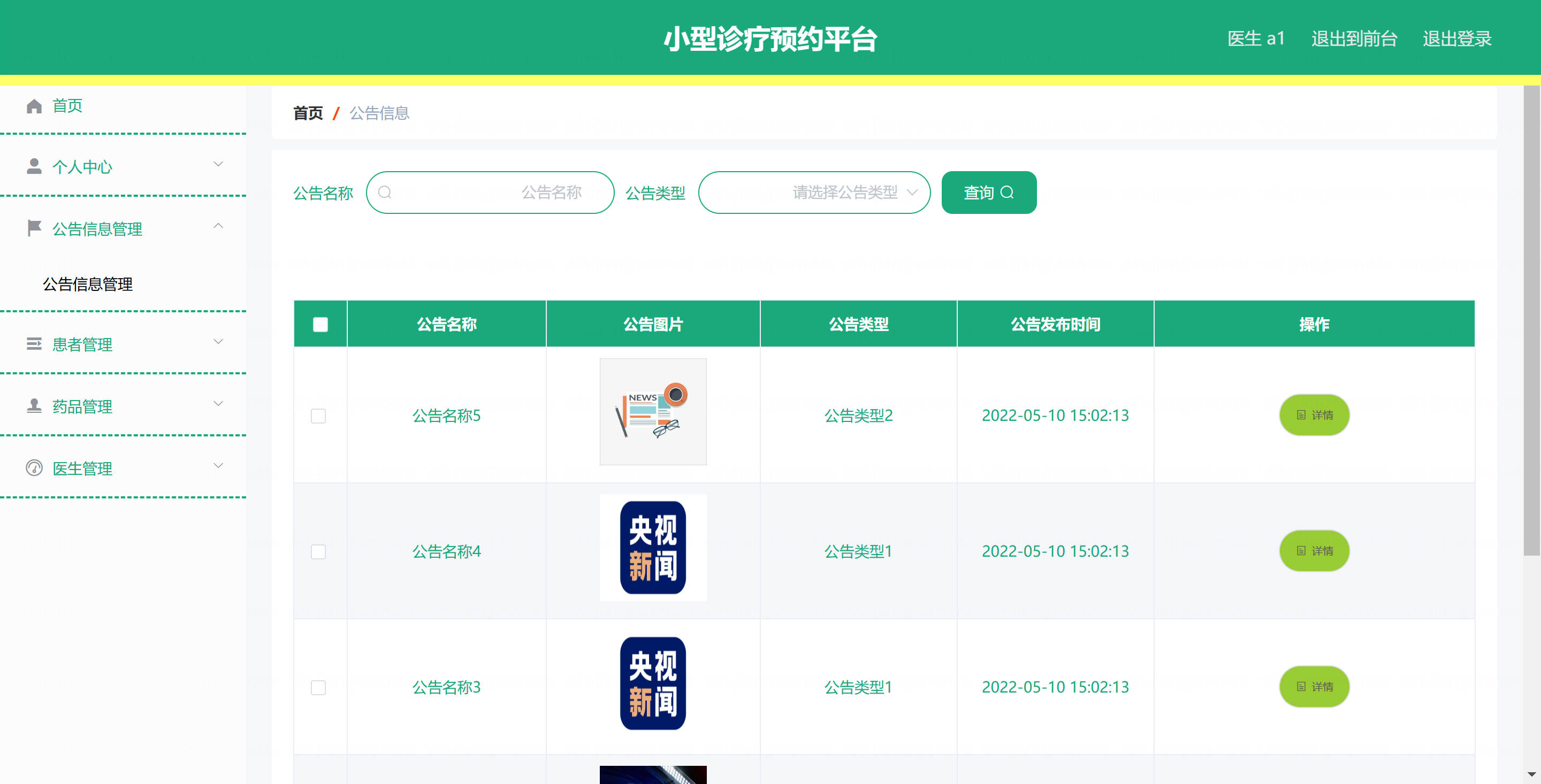Expand the 患者管理 chevron
The image size is (1541, 784).
click(218, 342)
